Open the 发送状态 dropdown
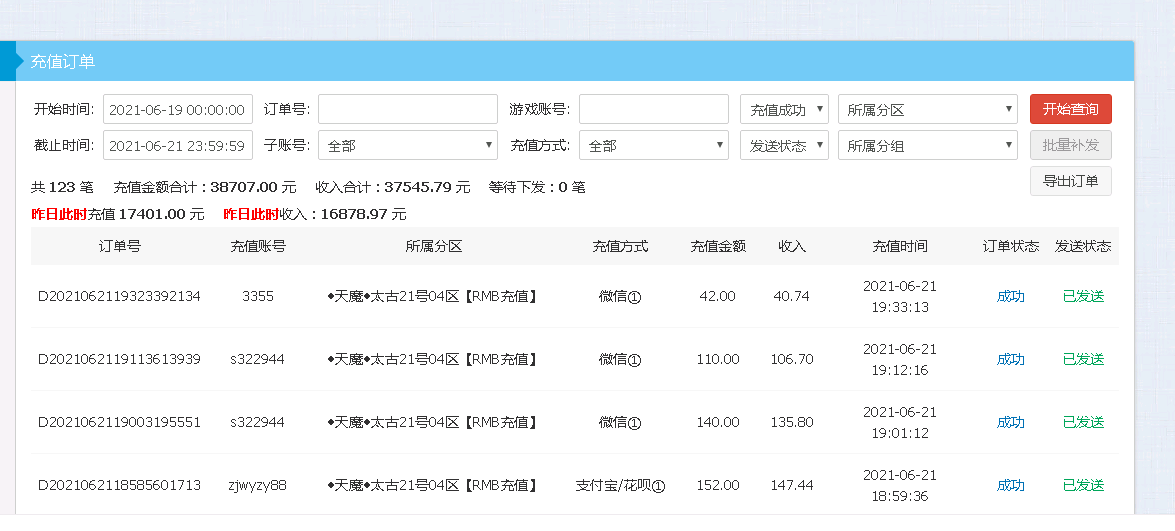Screen dimensions: 1175x531 [x=784, y=145]
